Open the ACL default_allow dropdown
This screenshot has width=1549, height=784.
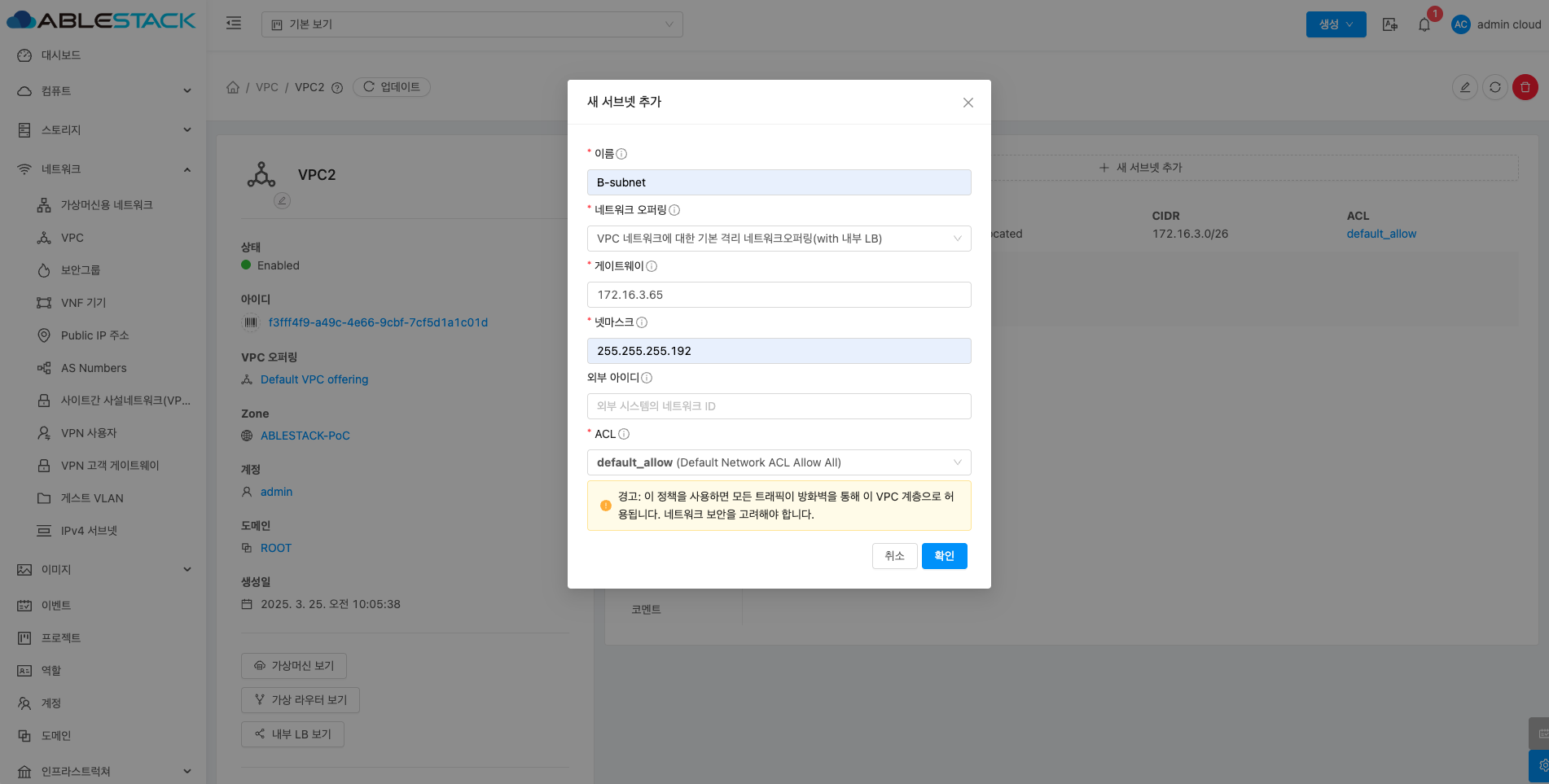pyautogui.click(x=779, y=462)
